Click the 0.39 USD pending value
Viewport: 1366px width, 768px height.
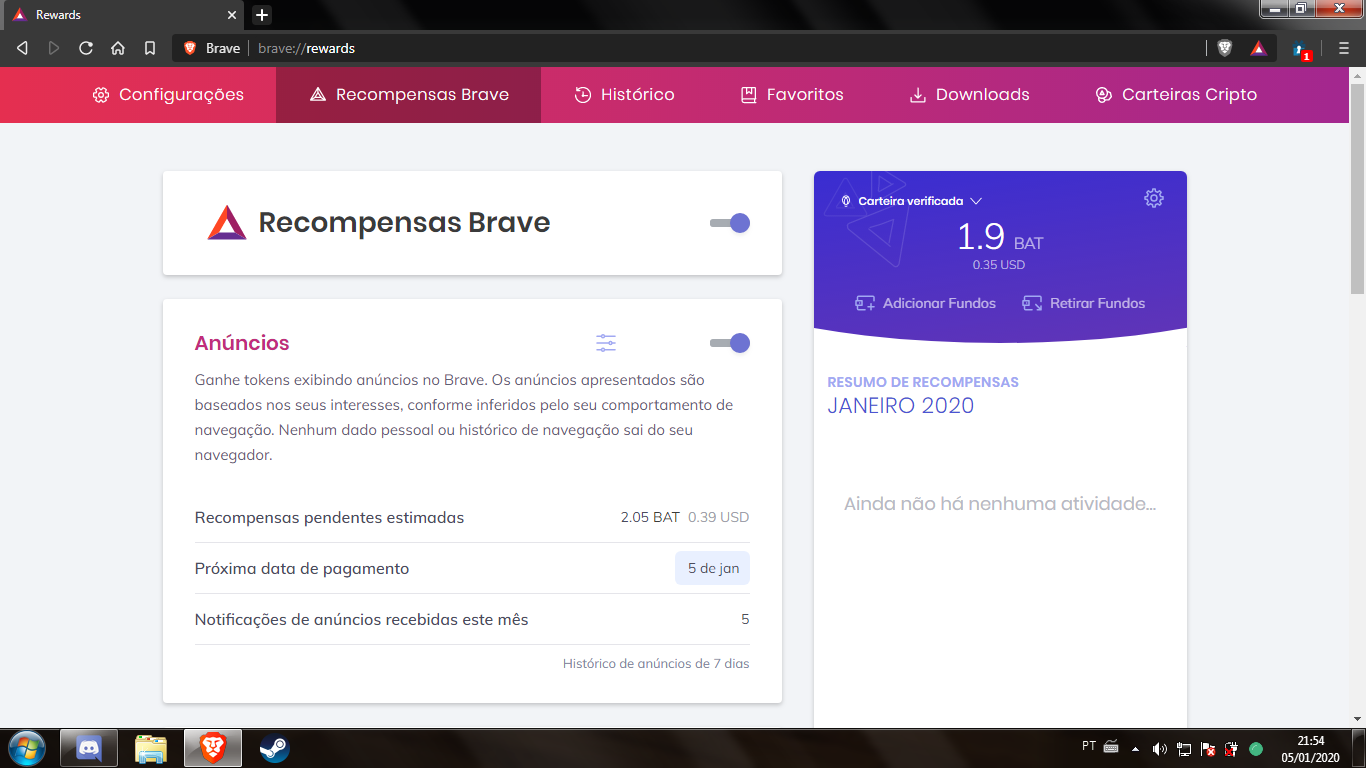pyautogui.click(x=718, y=517)
